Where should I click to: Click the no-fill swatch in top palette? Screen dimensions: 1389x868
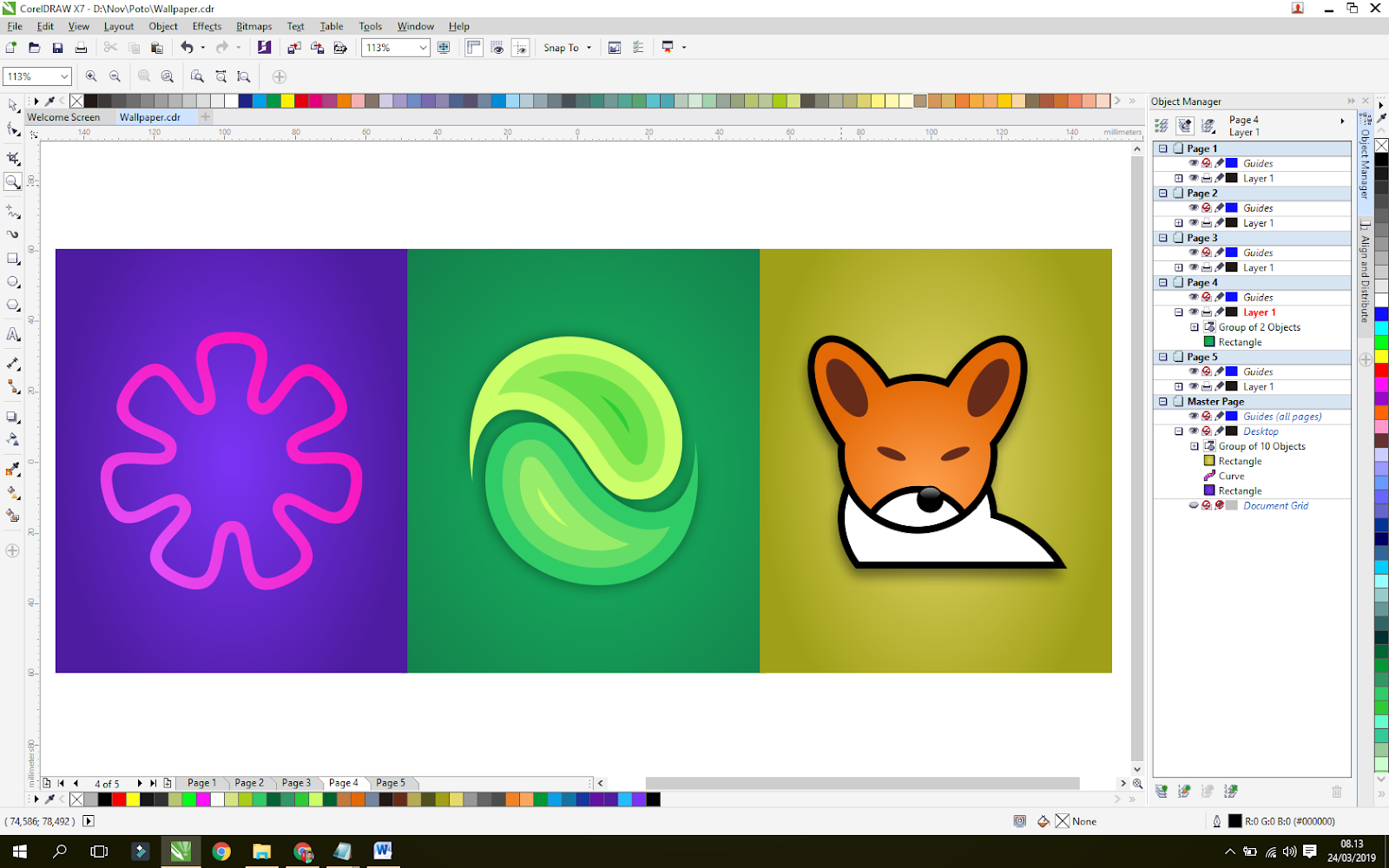pyautogui.click(x=76, y=101)
